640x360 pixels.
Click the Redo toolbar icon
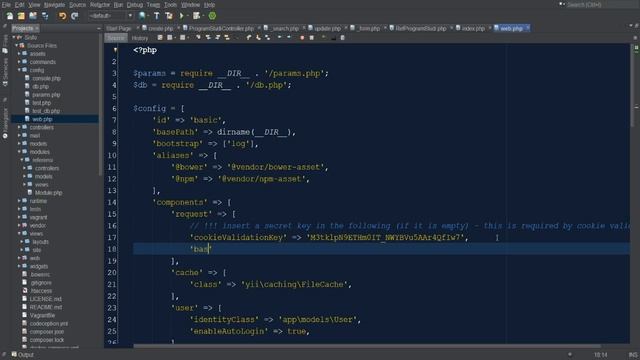point(74,16)
